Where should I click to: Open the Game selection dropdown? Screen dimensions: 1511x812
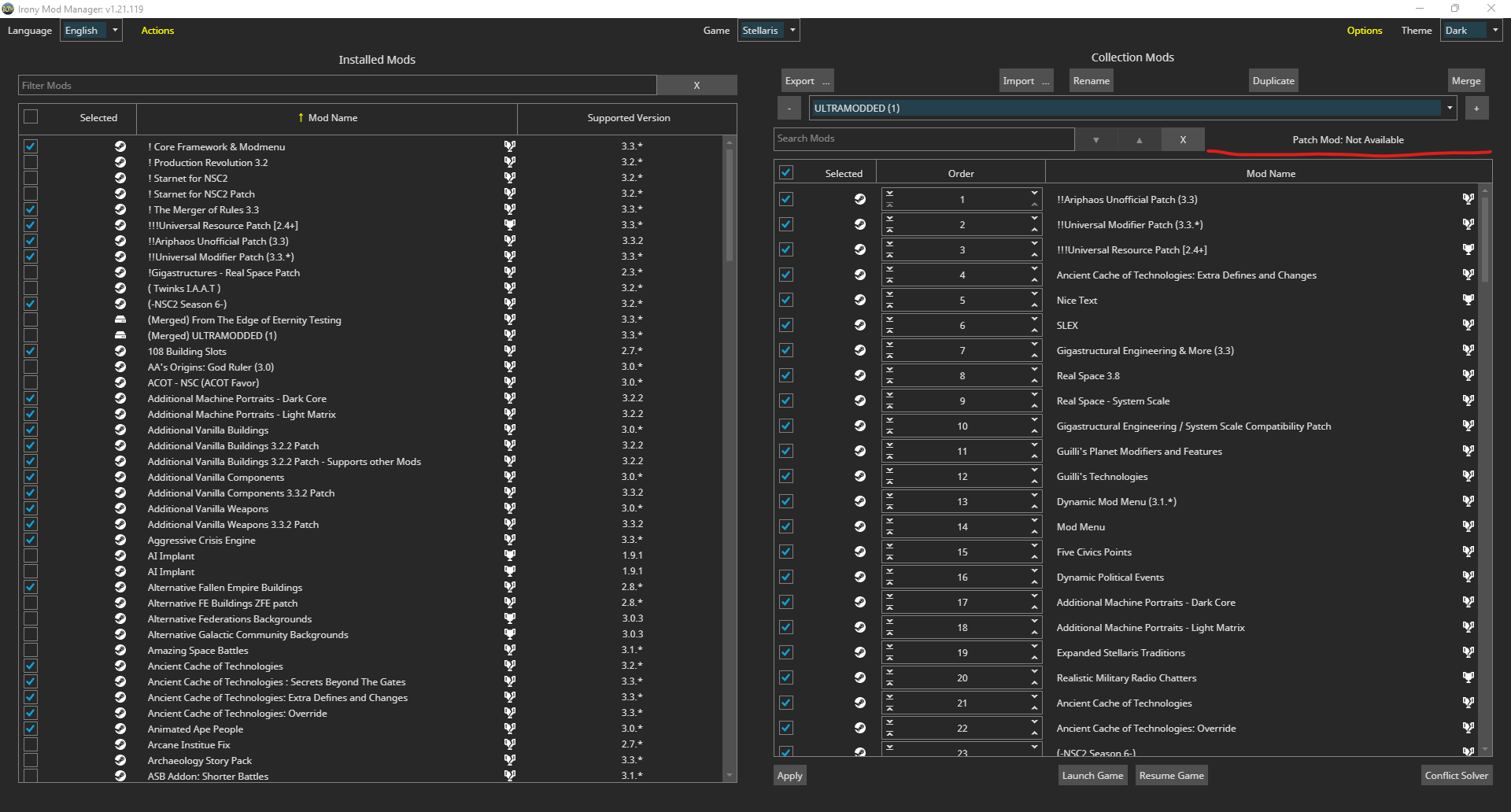(768, 31)
